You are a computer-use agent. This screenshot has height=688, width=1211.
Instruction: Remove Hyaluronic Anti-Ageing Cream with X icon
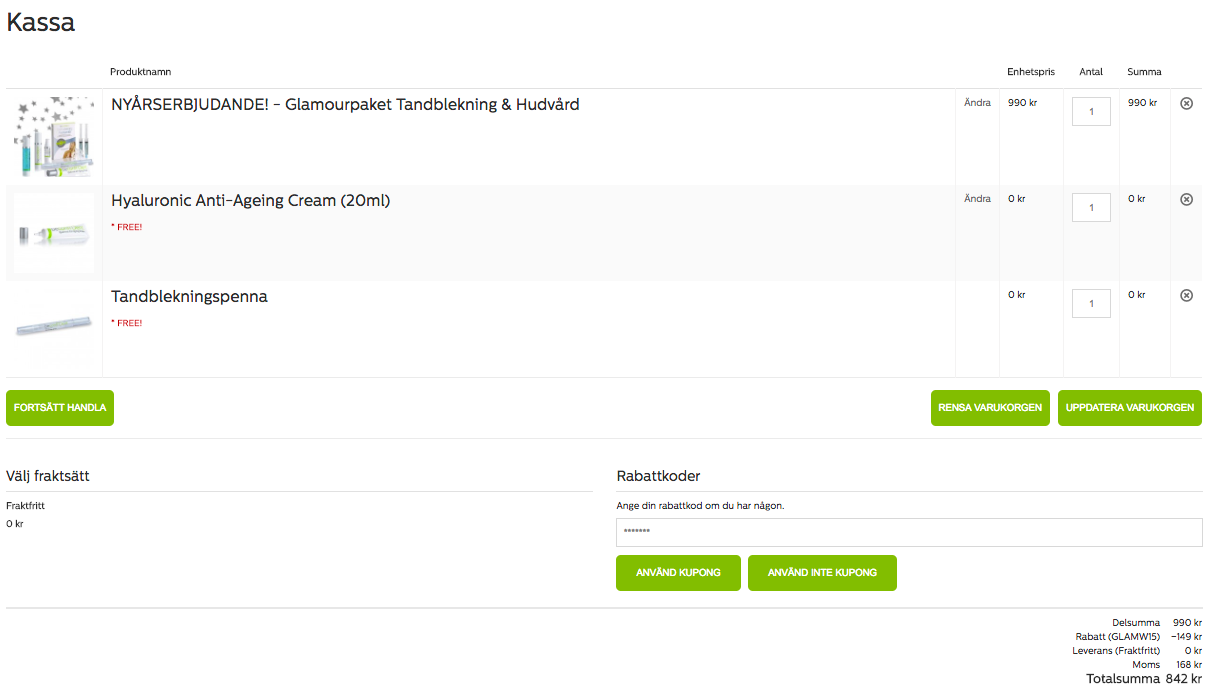click(1186, 199)
